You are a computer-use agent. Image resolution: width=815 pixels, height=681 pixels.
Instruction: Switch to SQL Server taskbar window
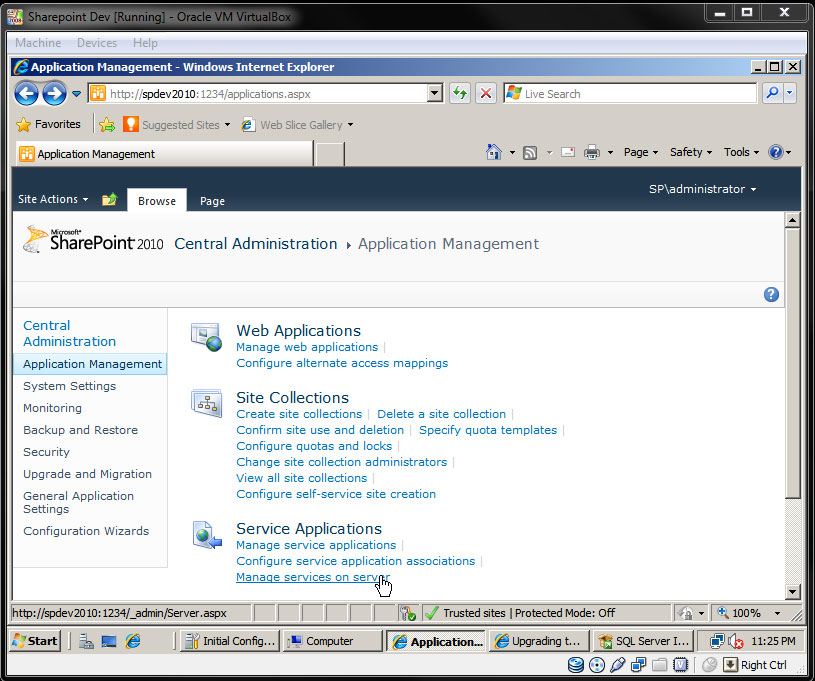pos(642,641)
